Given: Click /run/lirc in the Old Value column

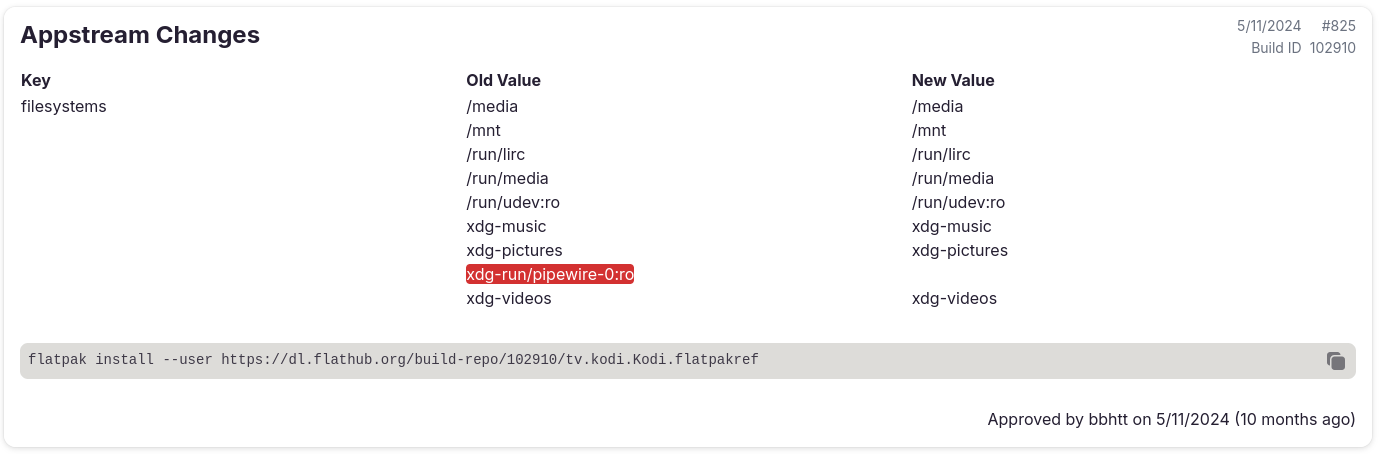Looking at the screenshot, I should pyautogui.click(x=495, y=154).
